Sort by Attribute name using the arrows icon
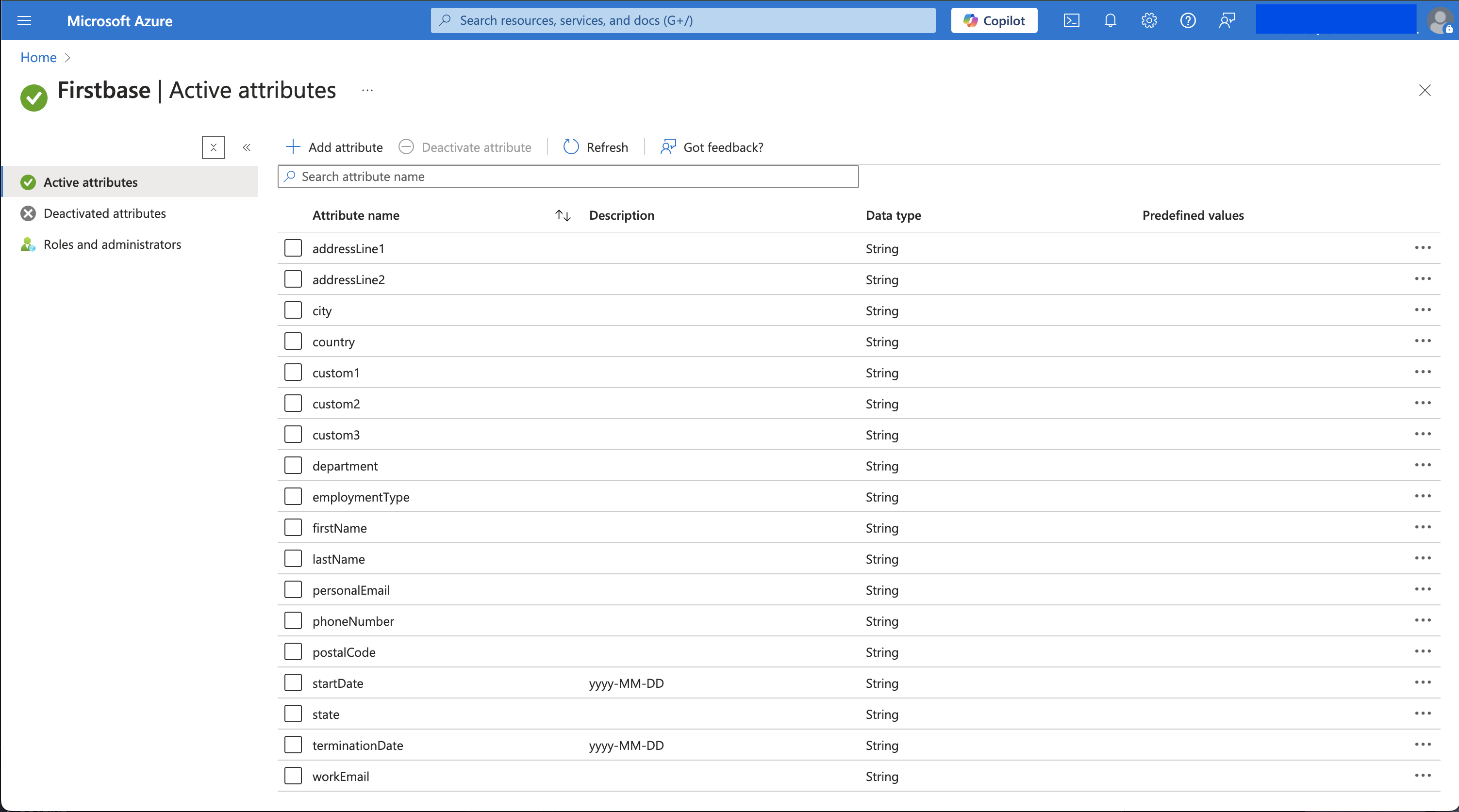The width and height of the screenshot is (1459, 812). coord(563,215)
